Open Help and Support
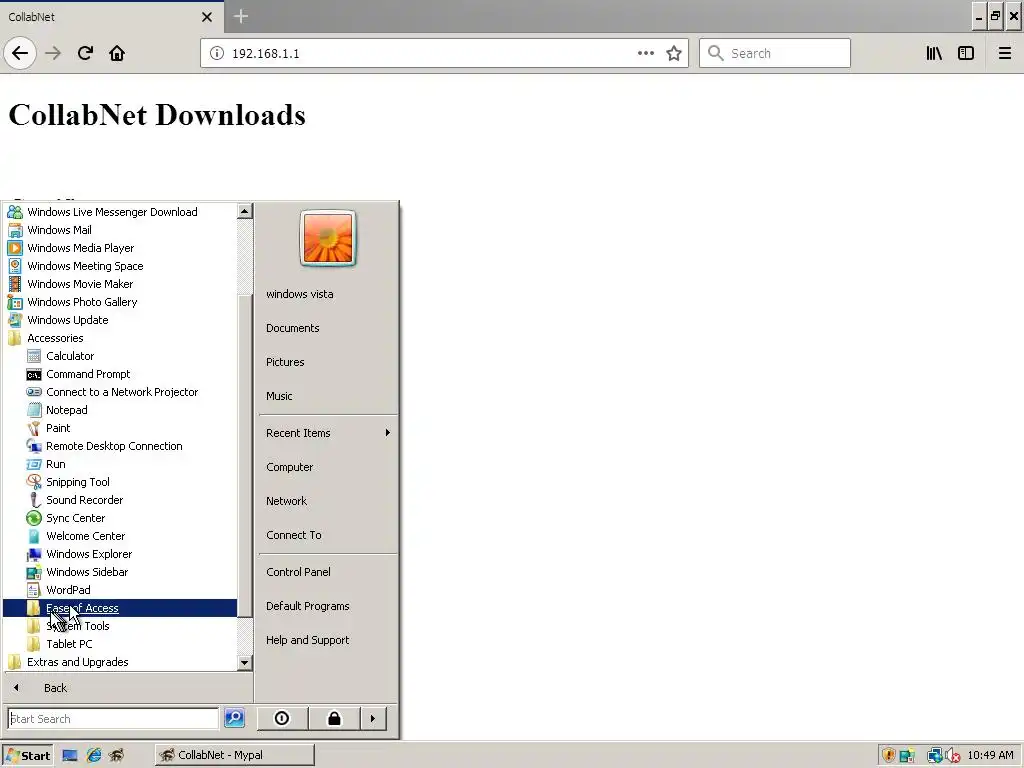 click(328, 640)
